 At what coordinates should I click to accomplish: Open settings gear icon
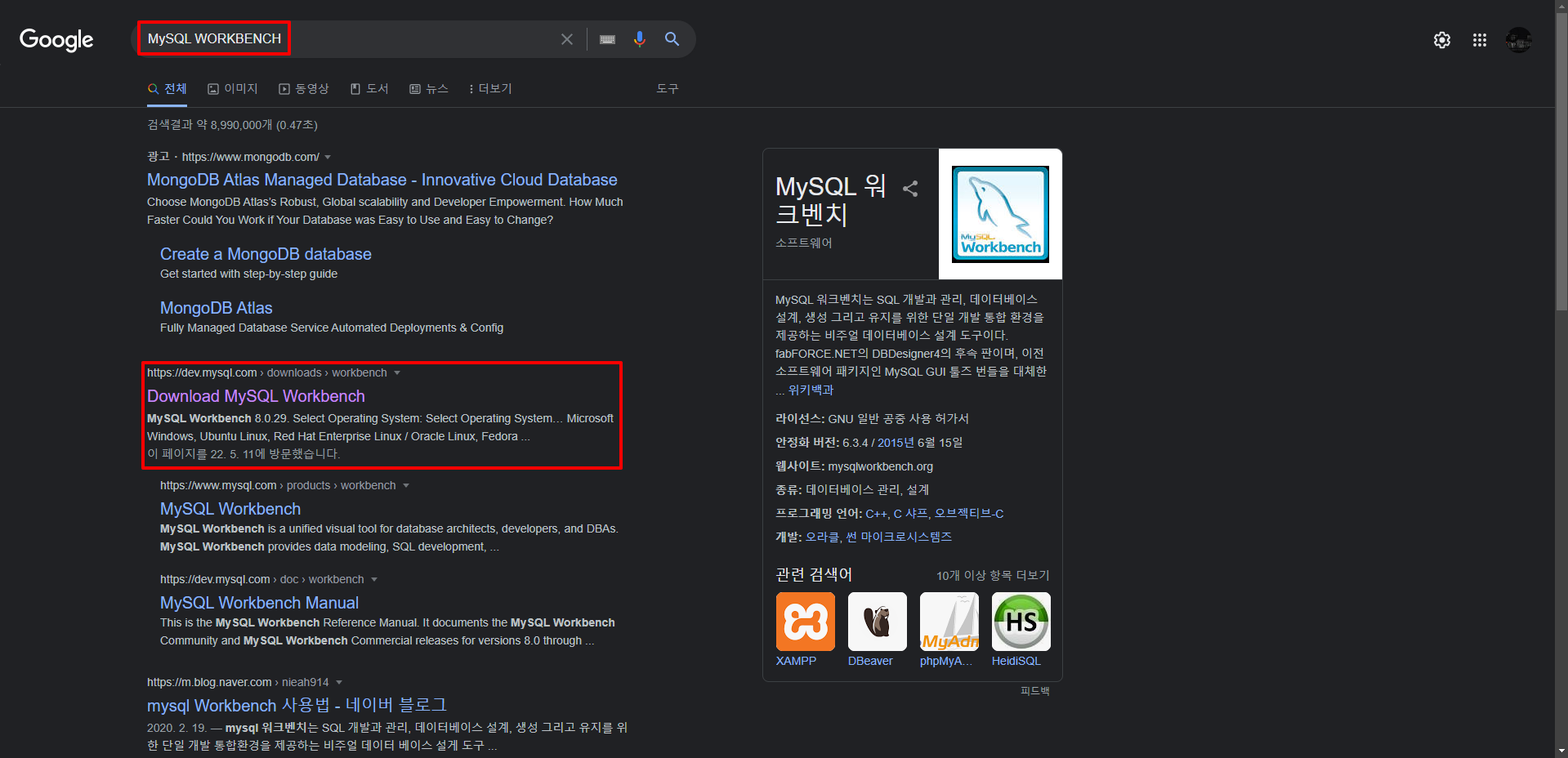point(1442,40)
